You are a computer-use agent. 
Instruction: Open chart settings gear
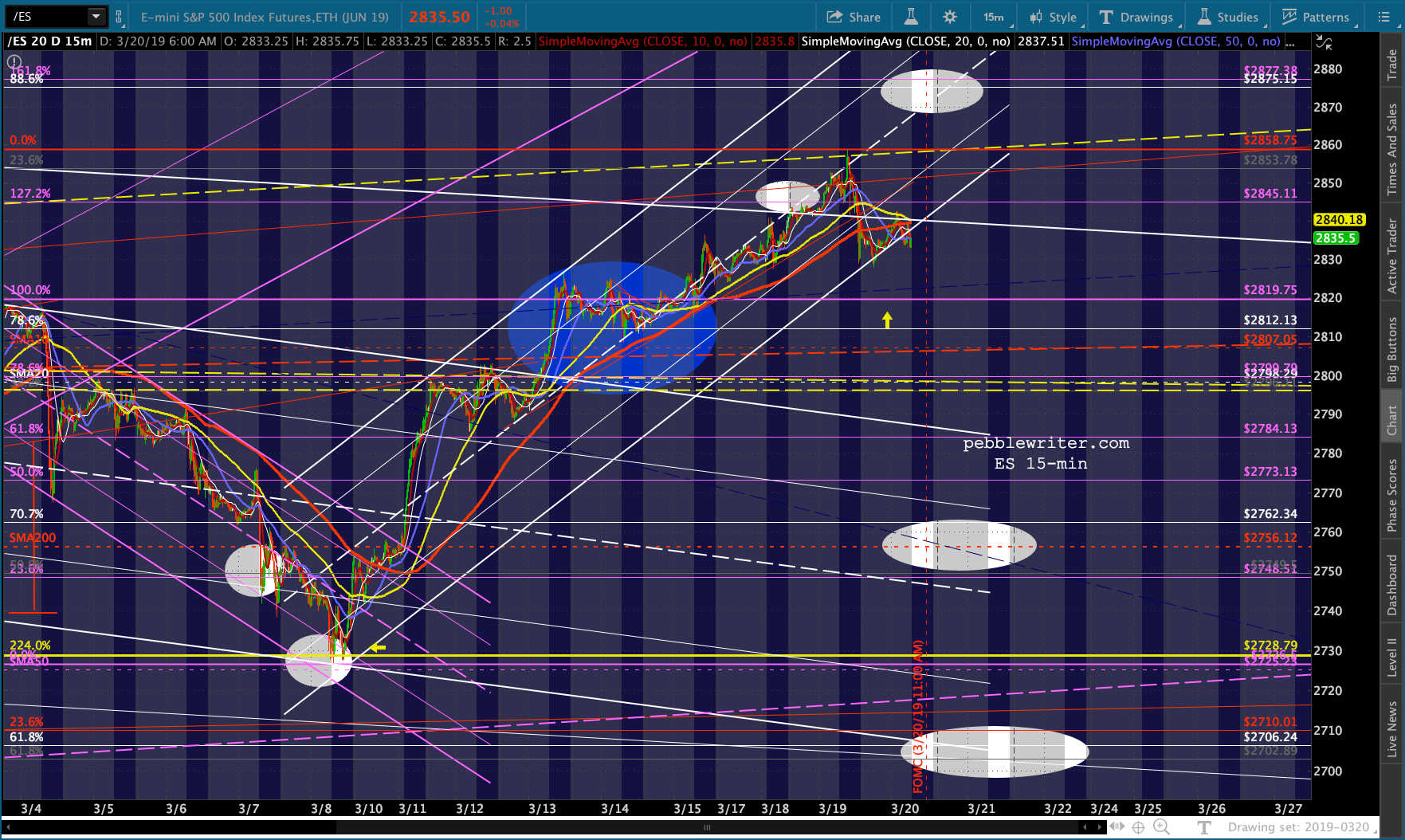[x=949, y=17]
